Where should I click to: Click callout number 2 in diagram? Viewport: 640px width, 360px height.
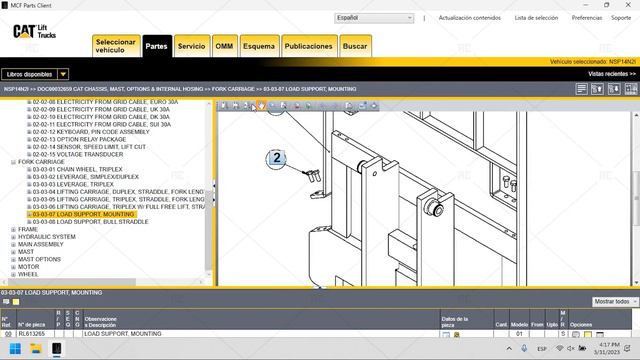pos(276,158)
